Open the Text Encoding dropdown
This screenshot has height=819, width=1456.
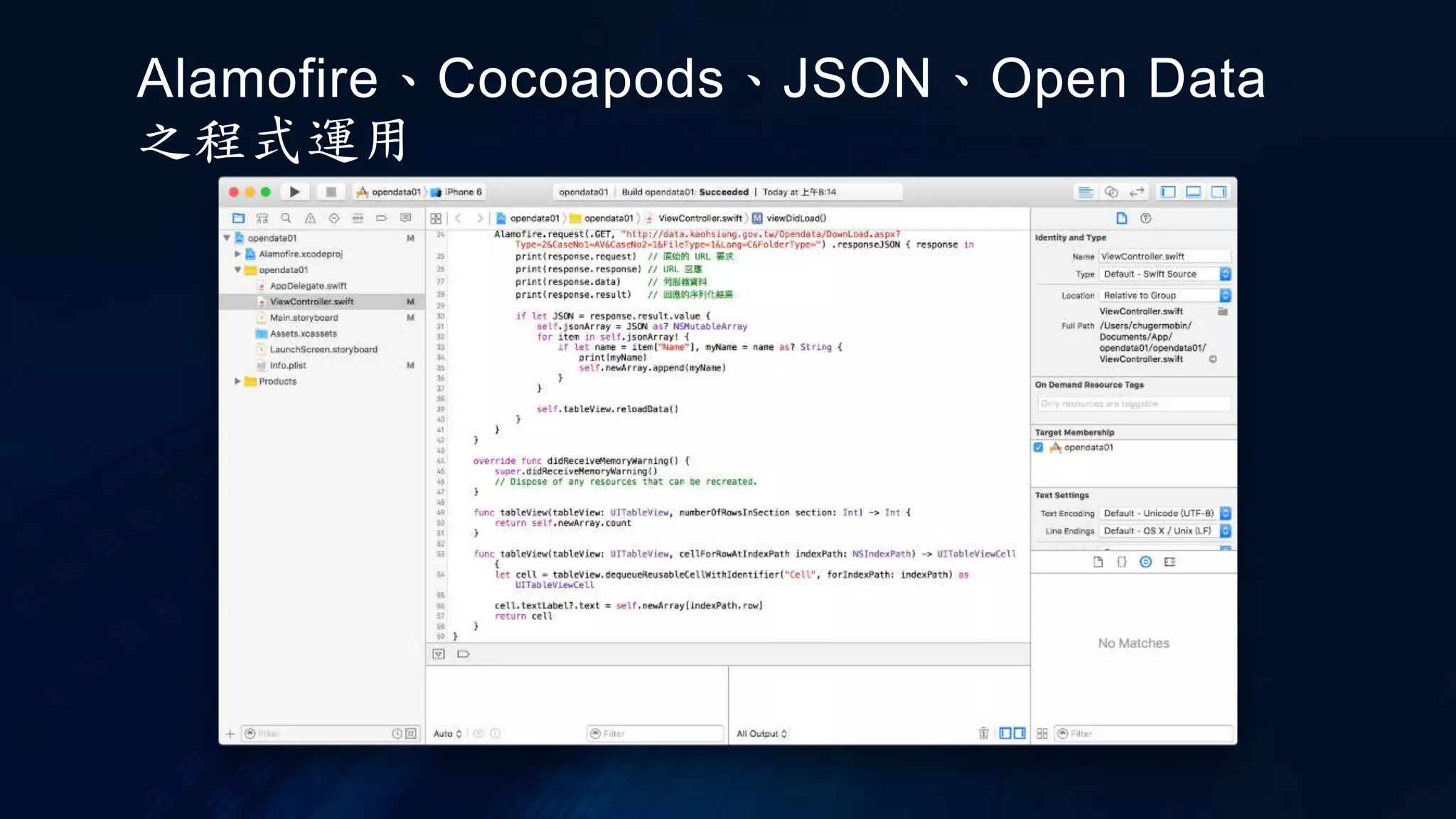pyautogui.click(x=1165, y=513)
